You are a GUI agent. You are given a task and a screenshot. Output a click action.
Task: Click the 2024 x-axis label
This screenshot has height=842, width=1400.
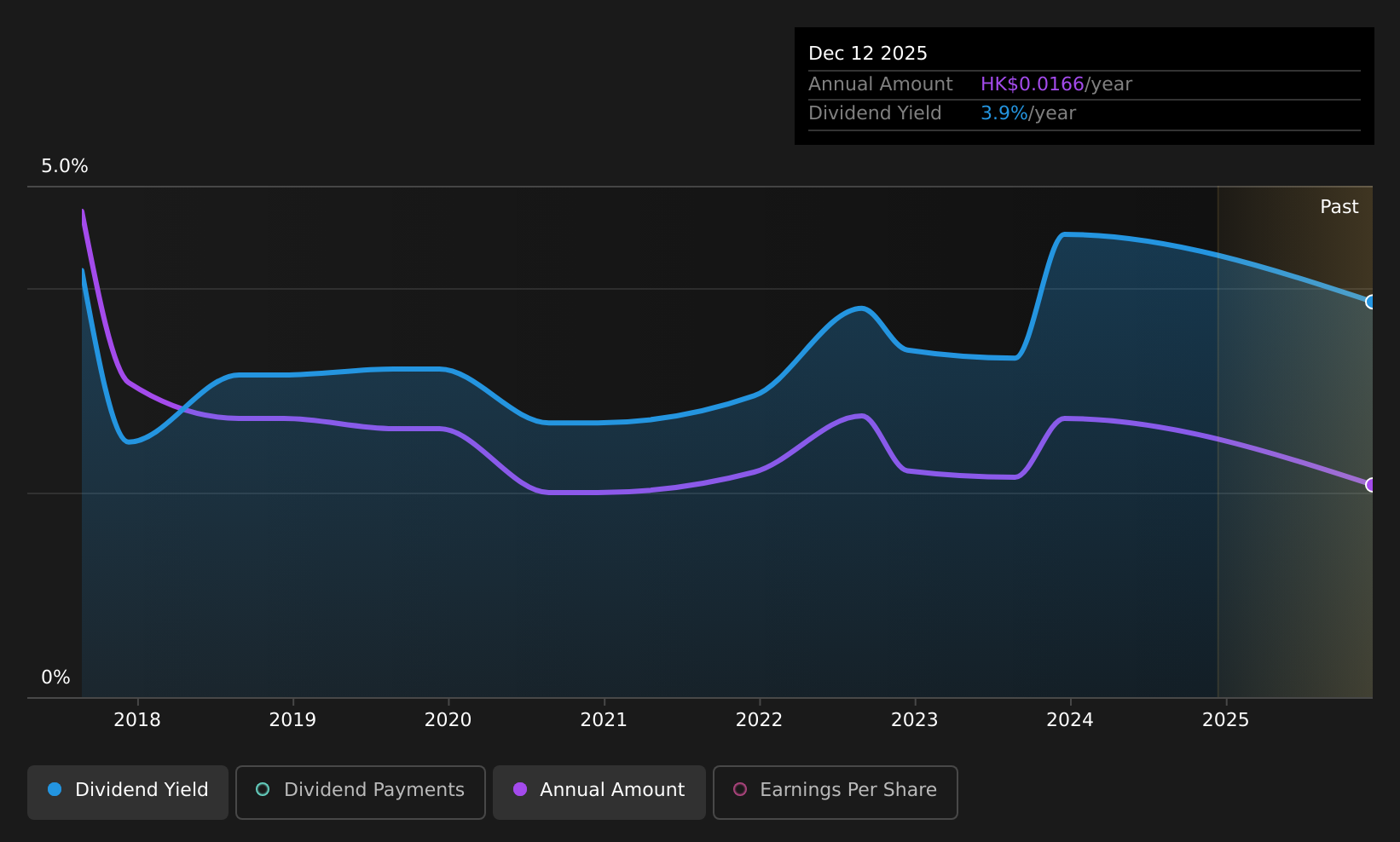(x=1070, y=720)
